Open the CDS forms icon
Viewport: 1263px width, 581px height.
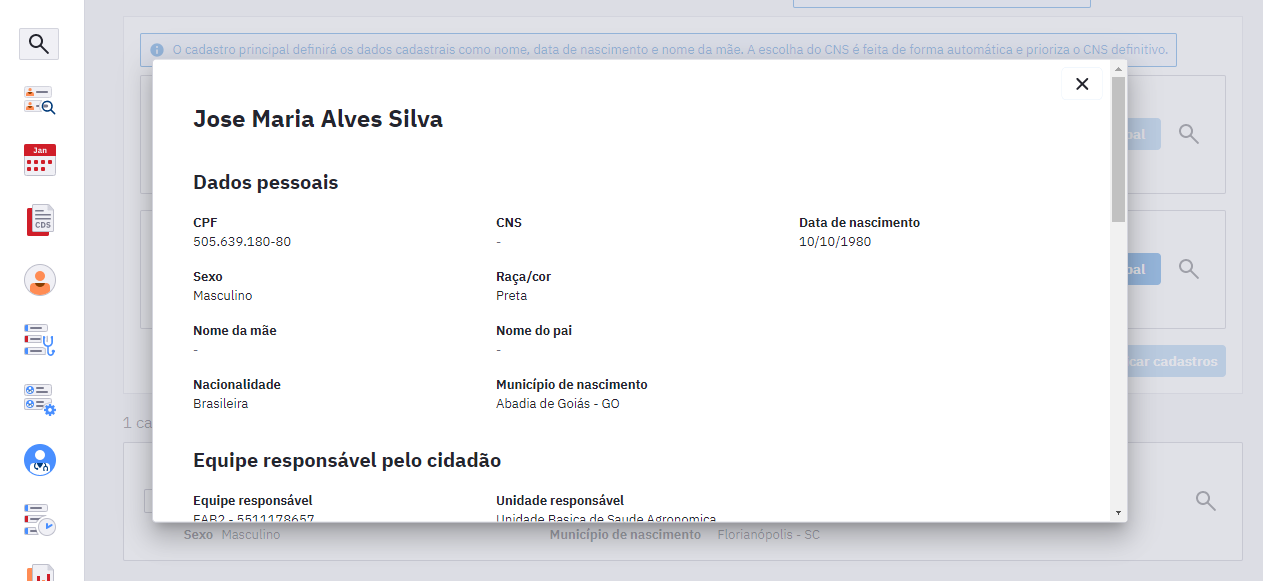(39, 220)
